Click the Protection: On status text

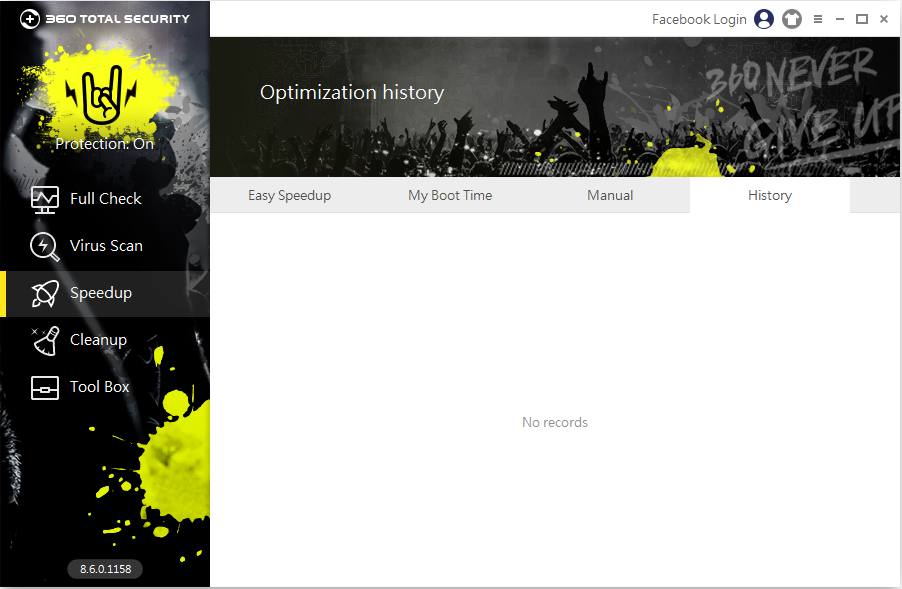[x=105, y=144]
